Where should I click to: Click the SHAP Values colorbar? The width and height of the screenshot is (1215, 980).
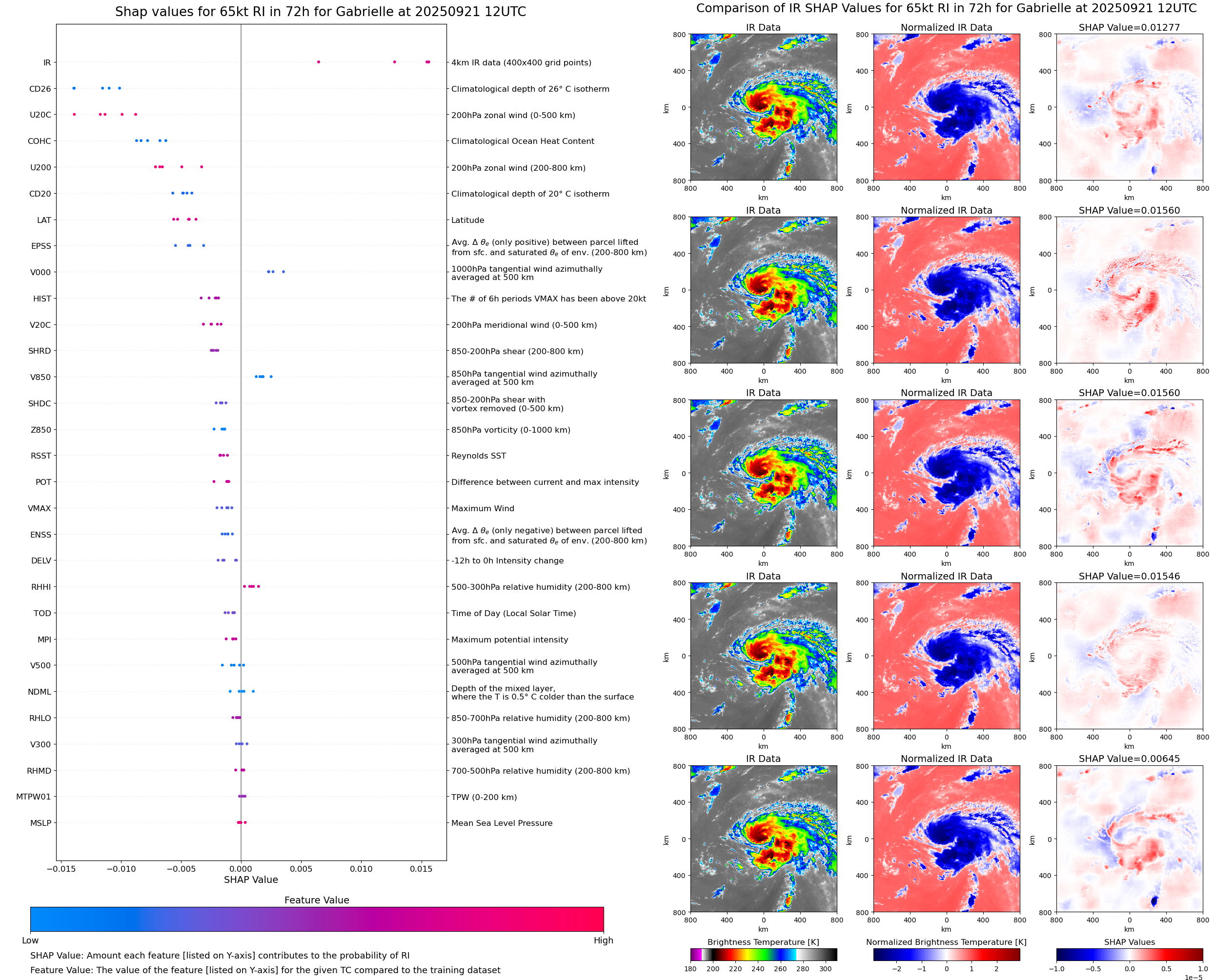pyautogui.click(x=1129, y=954)
